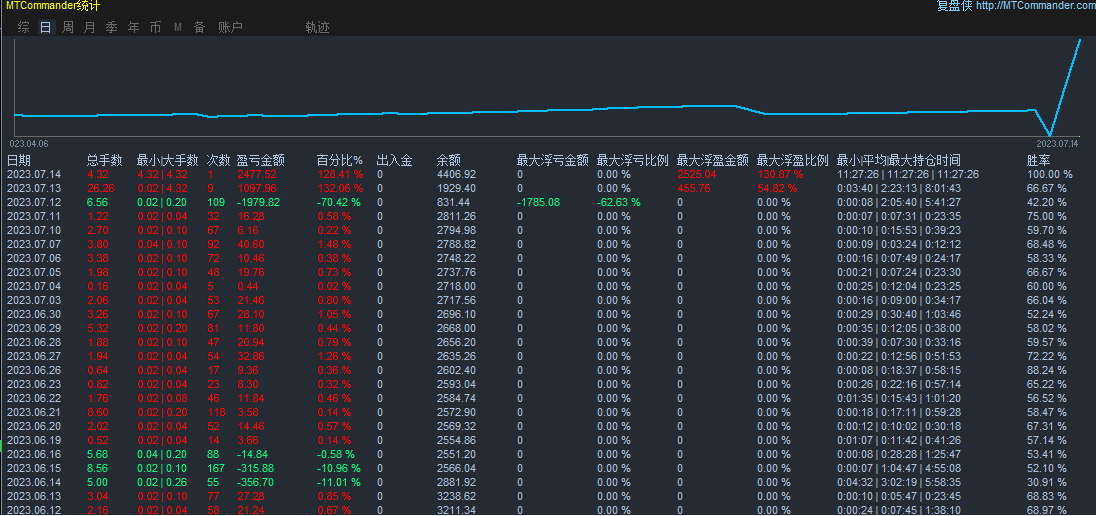1096x516 pixels.
Task: Click the profit value 40.60
Action: [x=250, y=244]
